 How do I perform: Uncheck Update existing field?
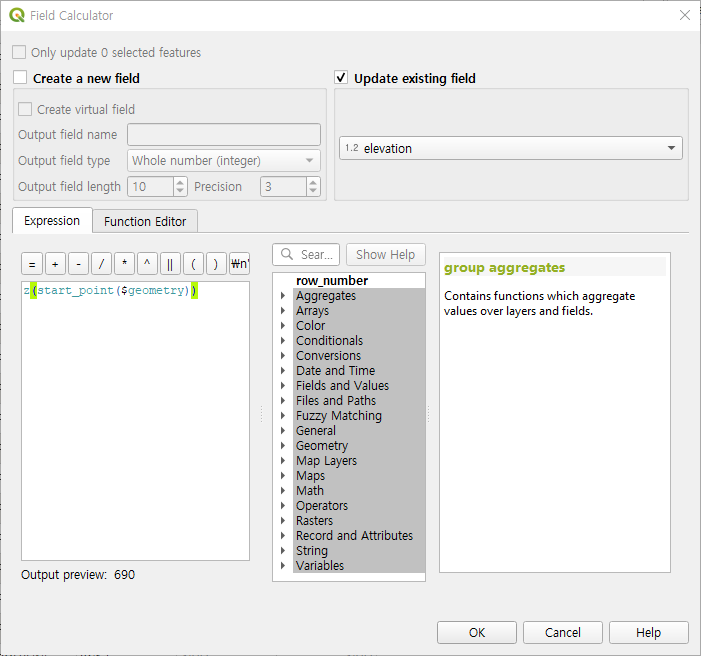tap(341, 78)
